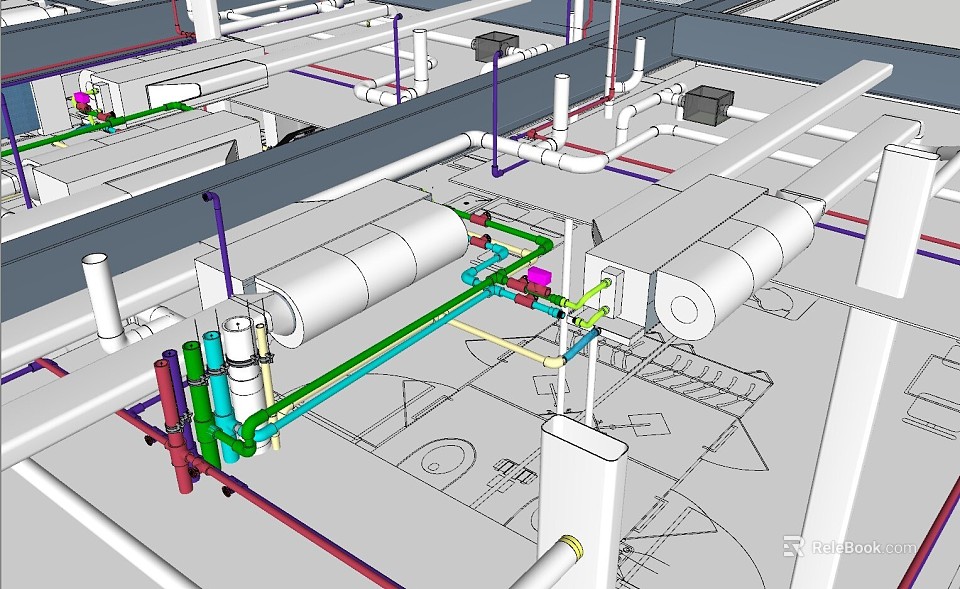This screenshot has width=960, height=589.
Task: Click the ReleBook logo icon beside the watermark
Action: point(795,548)
